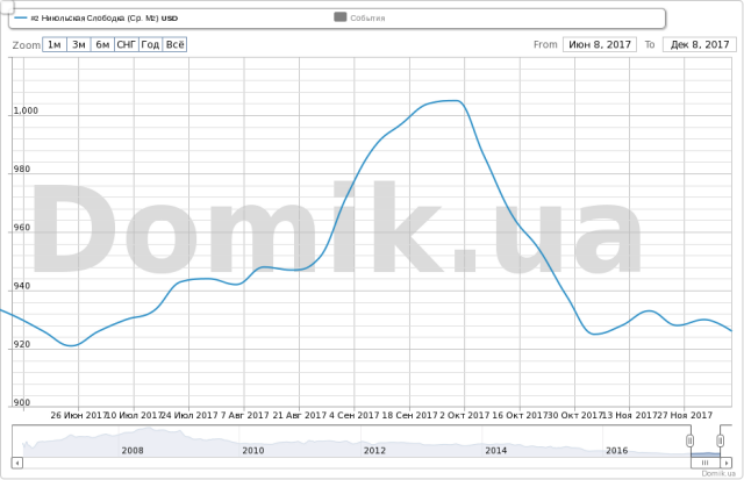Click the 4 Сен 2017 axis label
The image size is (744, 480).
[354, 415]
